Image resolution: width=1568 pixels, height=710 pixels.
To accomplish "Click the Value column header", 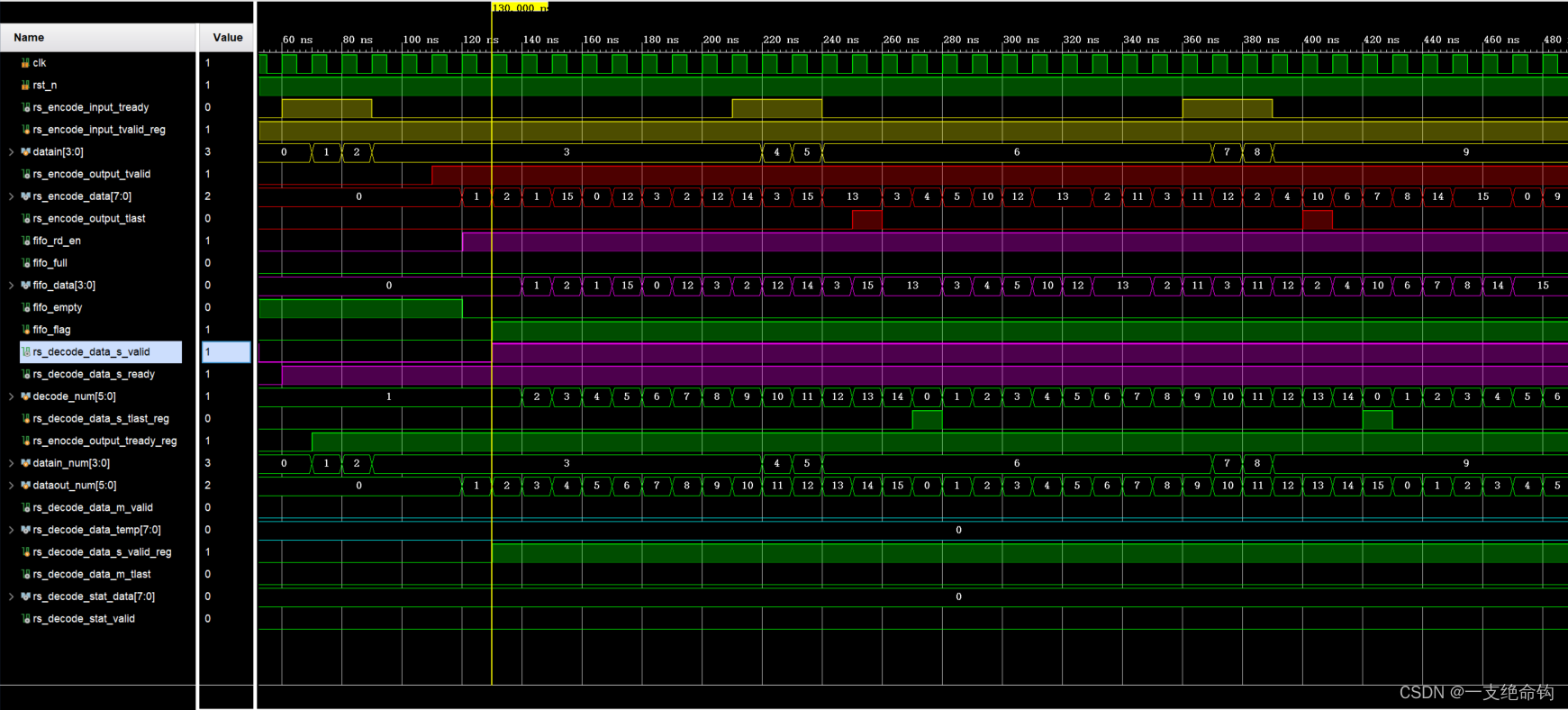I will pyautogui.click(x=227, y=38).
